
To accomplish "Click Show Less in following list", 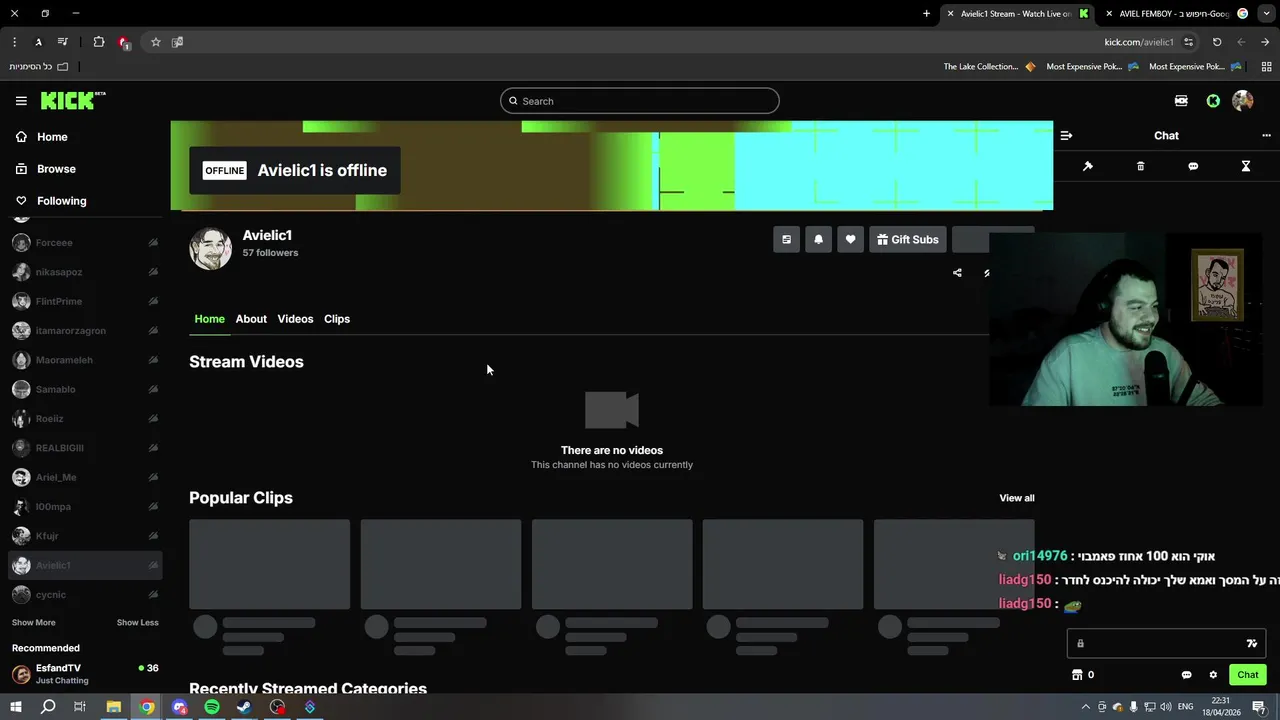I will point(137,622).
